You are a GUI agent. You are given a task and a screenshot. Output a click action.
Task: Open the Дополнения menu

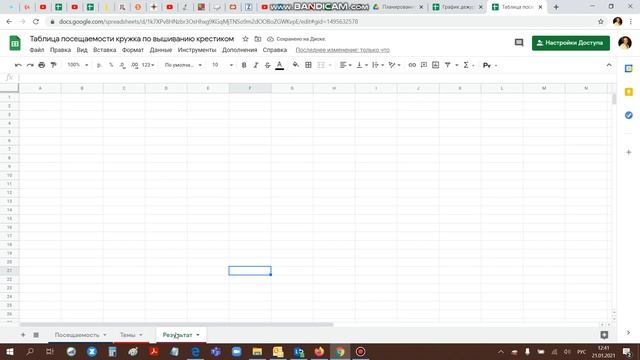[x=240, y=50]
